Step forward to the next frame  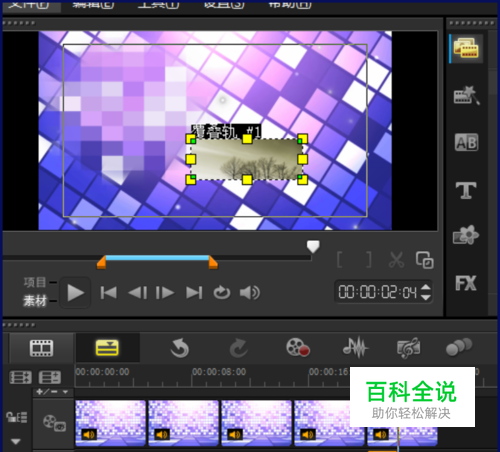[x=165, y=293]
